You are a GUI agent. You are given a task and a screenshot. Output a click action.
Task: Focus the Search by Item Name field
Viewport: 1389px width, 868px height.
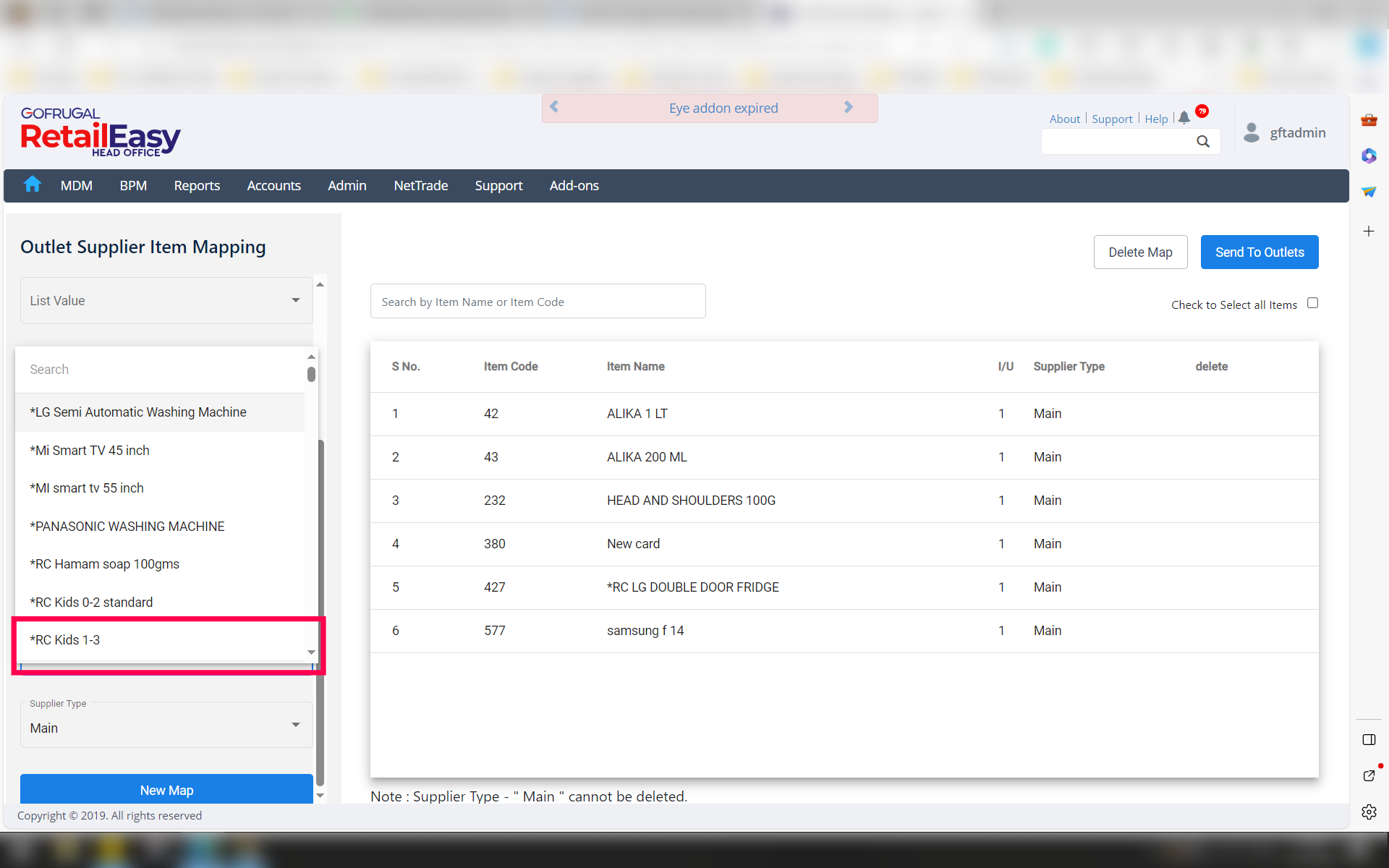click(538, 302)
